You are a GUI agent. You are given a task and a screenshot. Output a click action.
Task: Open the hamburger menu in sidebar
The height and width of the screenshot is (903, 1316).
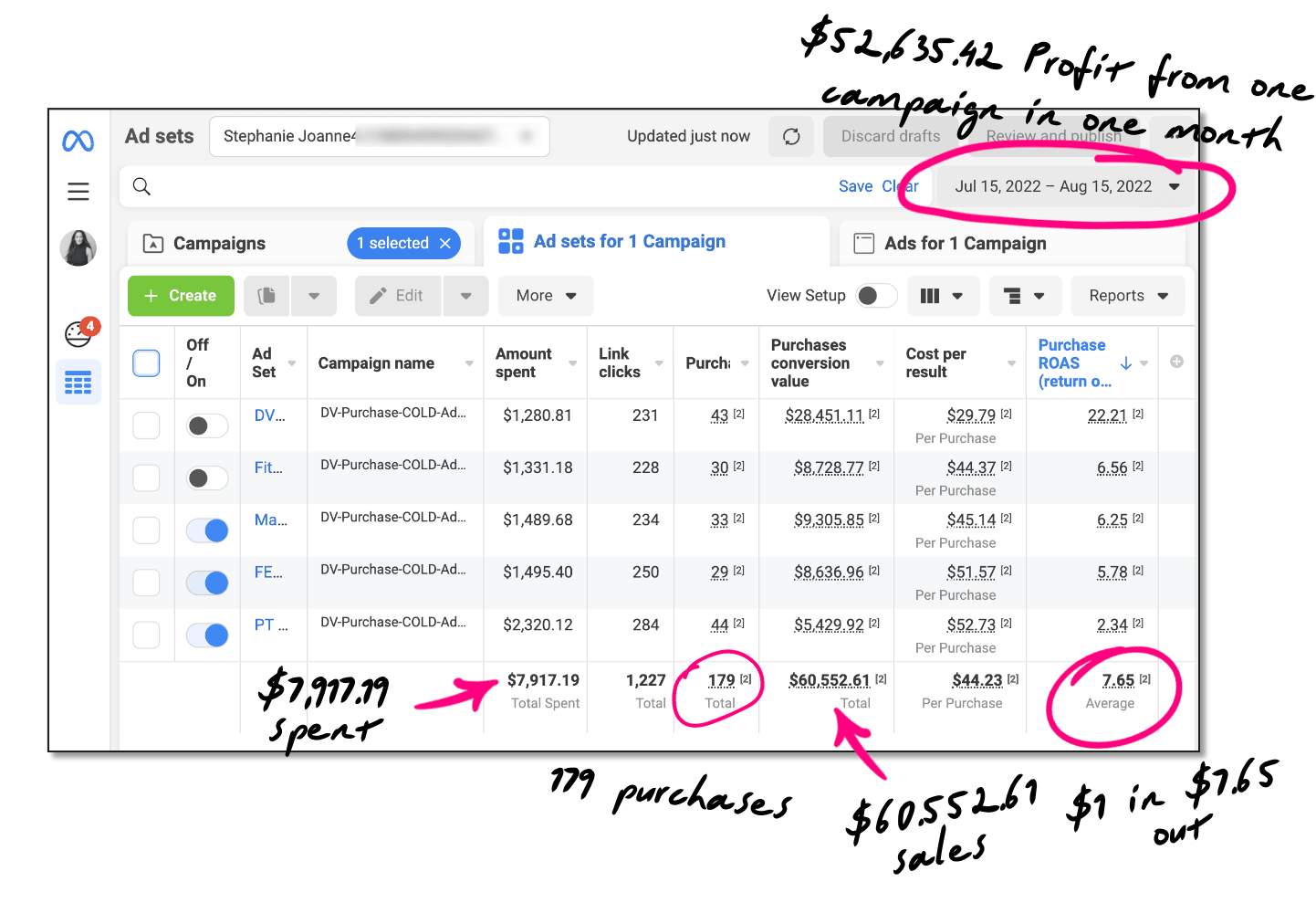pos(78,191)
